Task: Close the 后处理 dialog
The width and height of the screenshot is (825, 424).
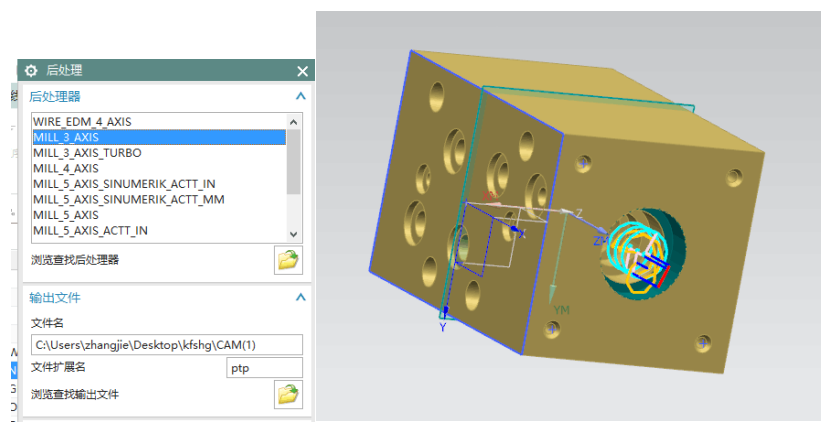Action: click(302, 71)
